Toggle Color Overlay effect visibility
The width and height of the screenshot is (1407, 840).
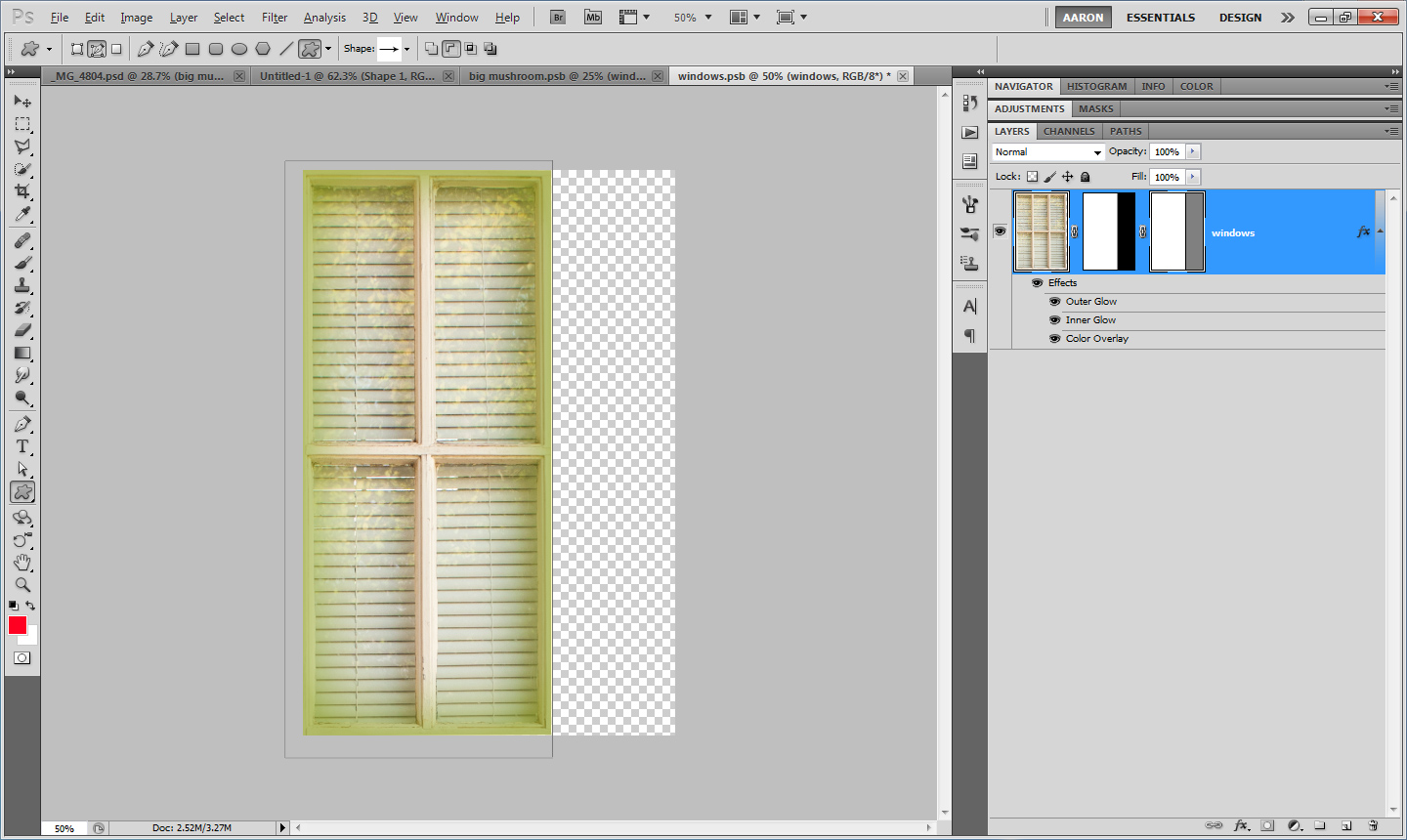pyautogui.click(x=1054, y=339)
